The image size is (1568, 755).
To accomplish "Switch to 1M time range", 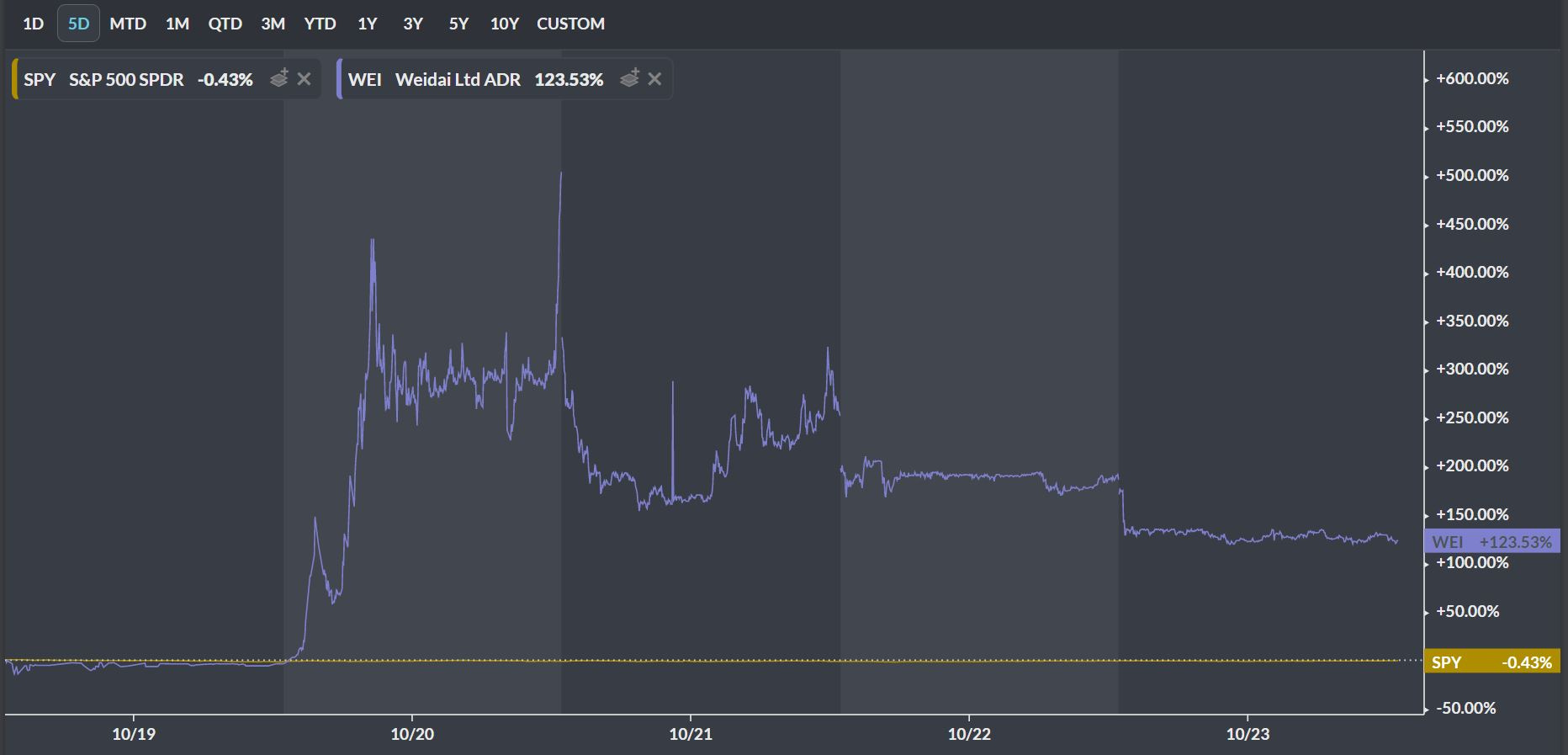I will click(x=177, y=24).
